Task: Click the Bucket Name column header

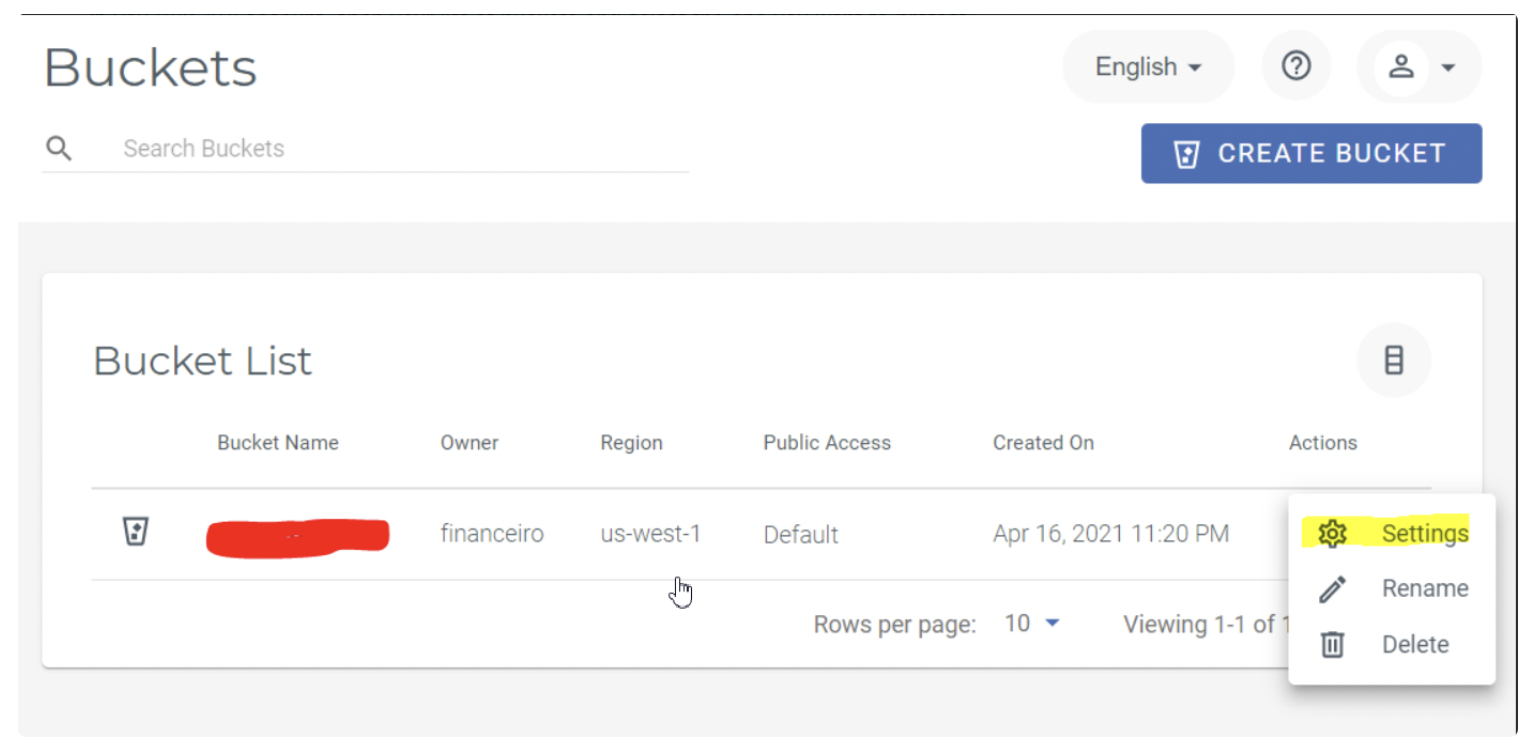Action: [x=278, y=443]
